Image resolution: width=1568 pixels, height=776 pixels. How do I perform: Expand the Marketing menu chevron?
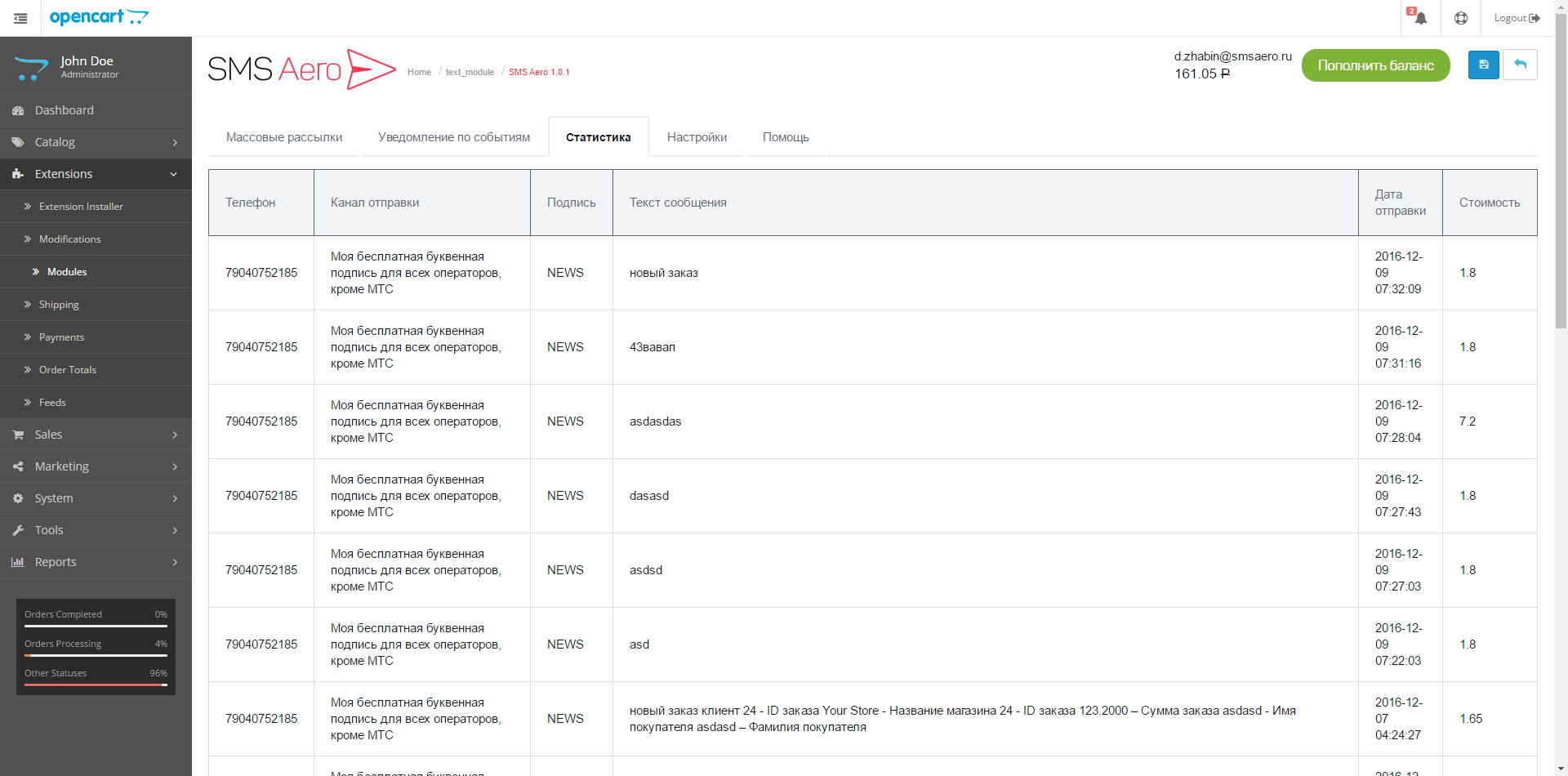tap(175, 466)
